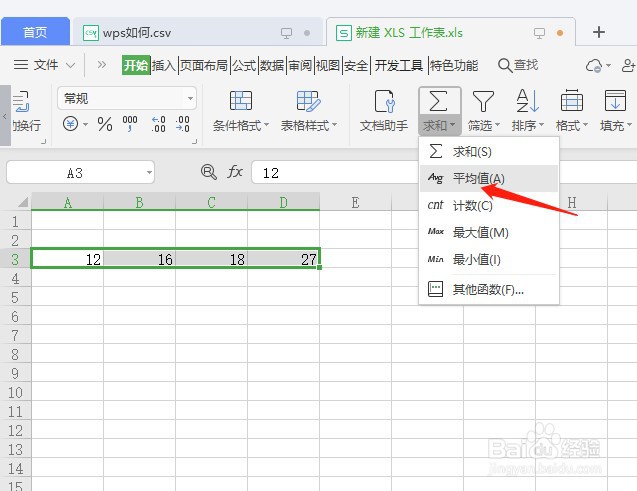The width and height of the screenshot is (637, 491).
Task: Select column E header
Action: point(355,202)
